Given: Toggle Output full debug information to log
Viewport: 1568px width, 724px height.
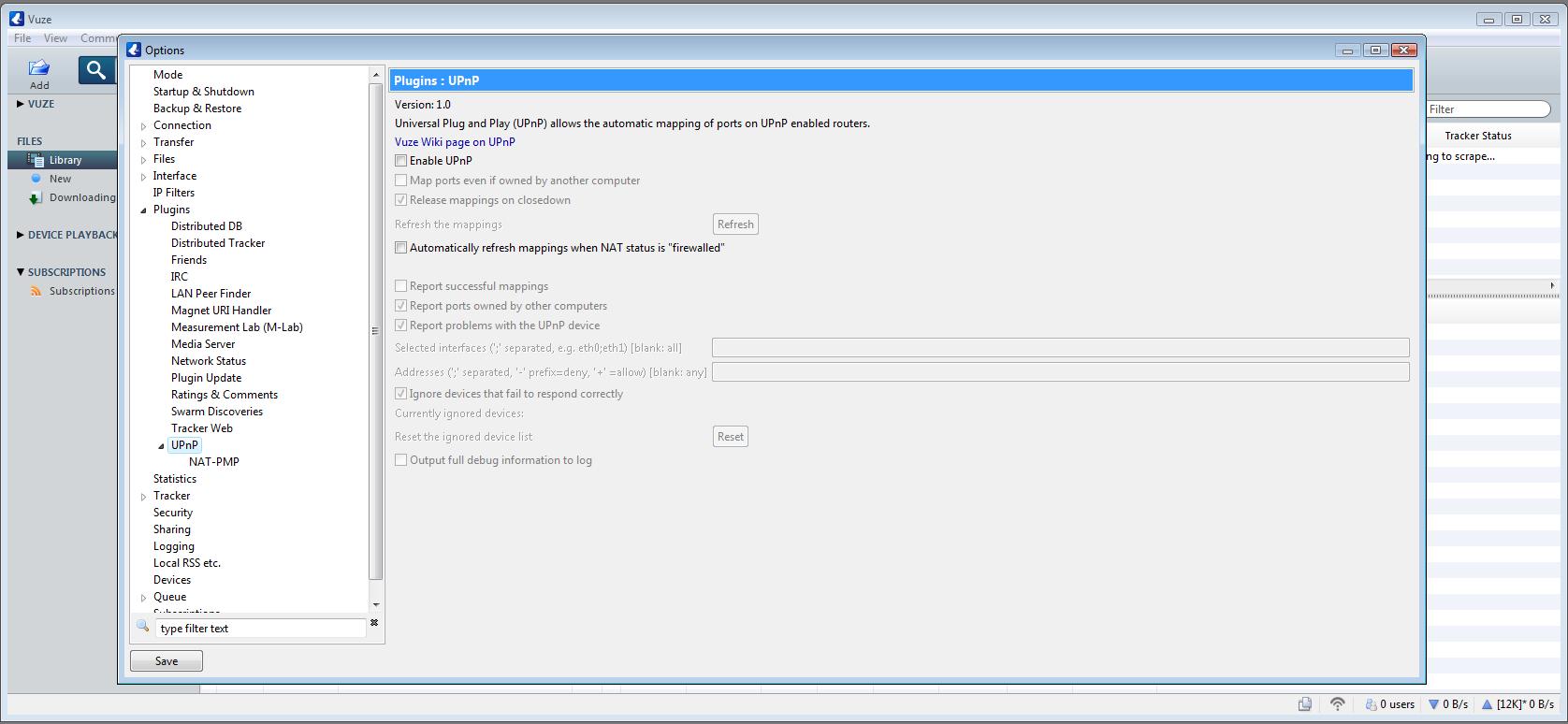Looking at the screenshot, I should (400, 460).
